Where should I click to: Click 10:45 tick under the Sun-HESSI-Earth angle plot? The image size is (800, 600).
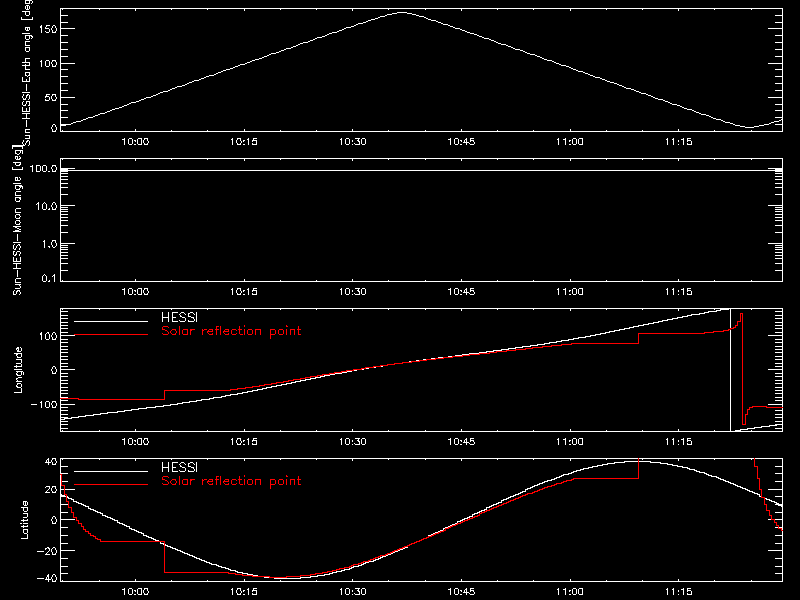tap(461, 142)
